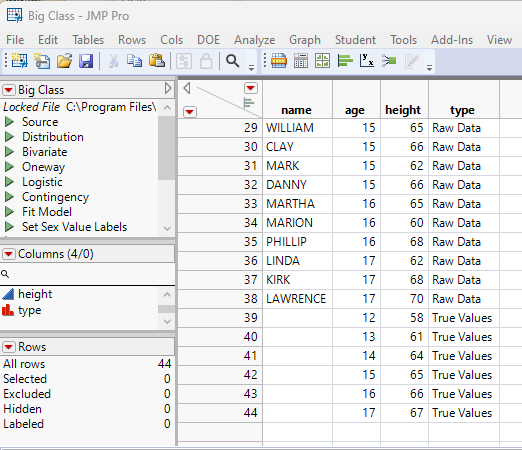Run the Fit Model script green triangle
The height and width of the screenshot is (450, 522).
point(9,212)
